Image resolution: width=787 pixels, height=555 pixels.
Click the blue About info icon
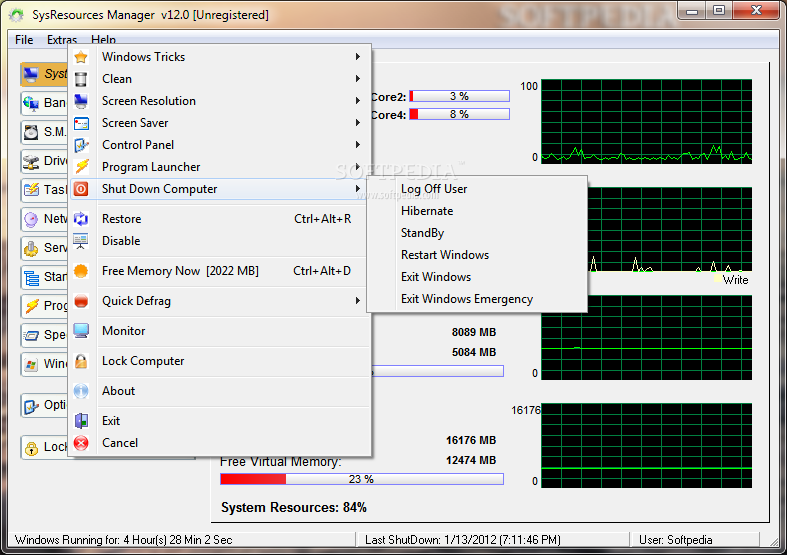(81, 391)
